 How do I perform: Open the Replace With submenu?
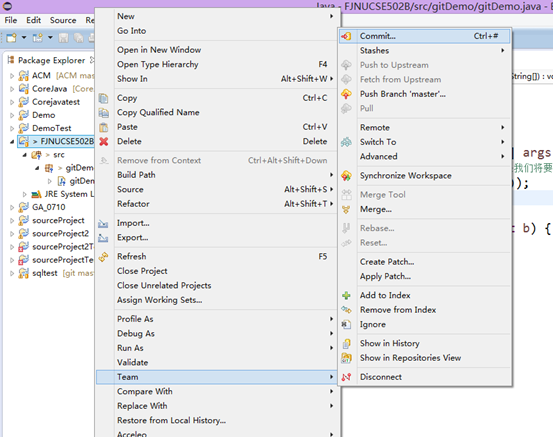(x=217, y=406)
